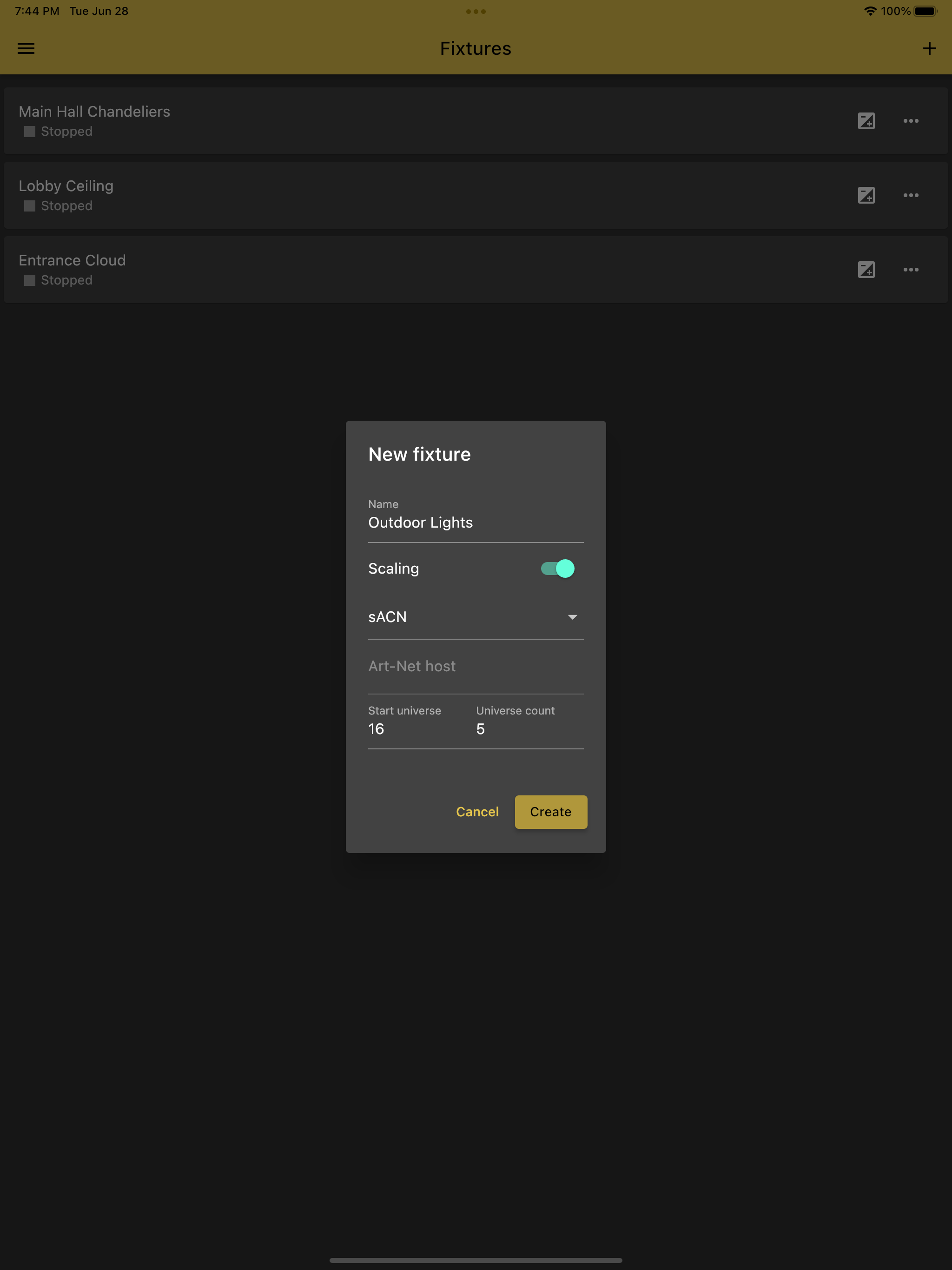Select the Entrance Cloud fixture name

coord(73,260)
